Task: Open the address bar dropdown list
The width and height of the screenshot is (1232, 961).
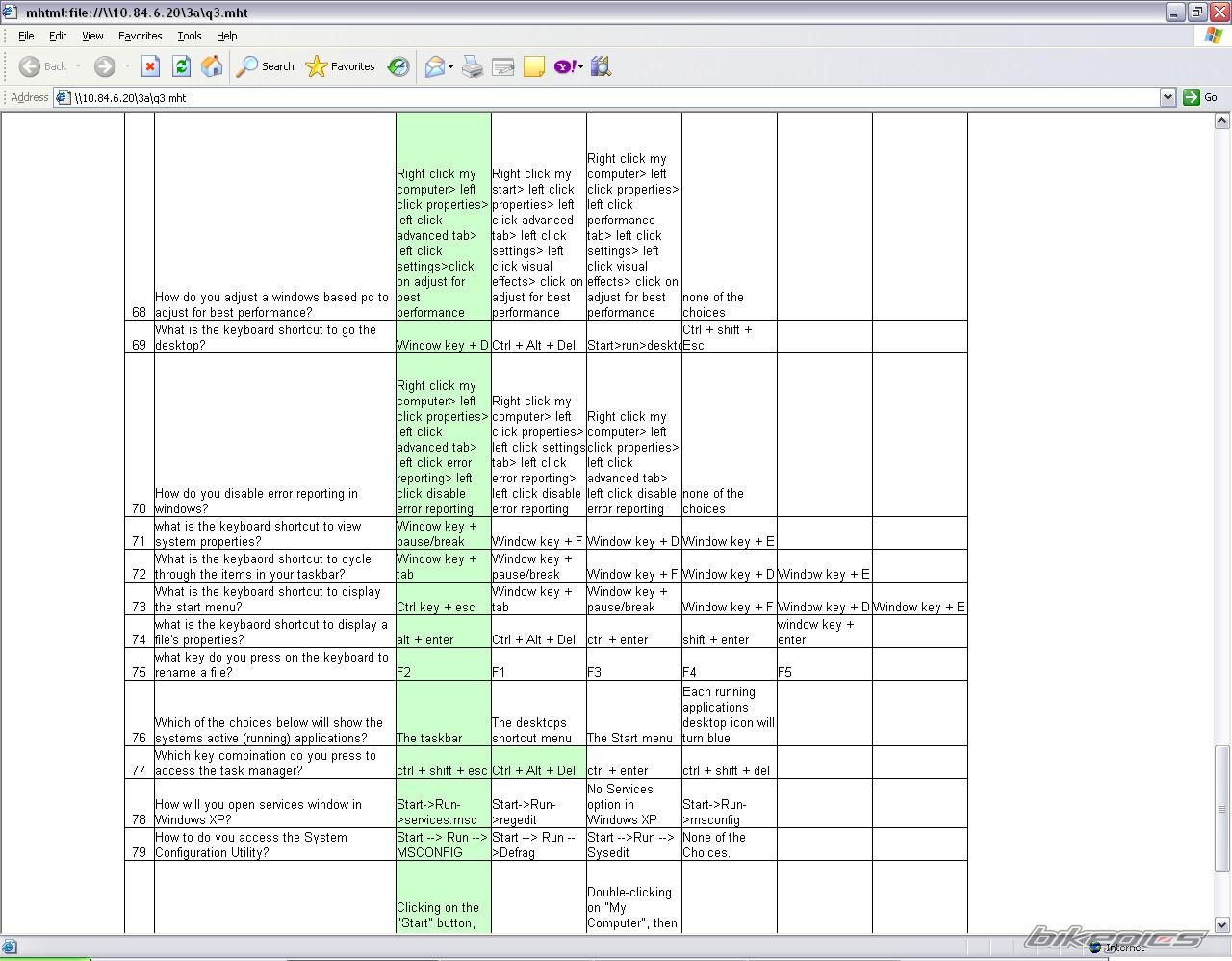Action: (1168, 97)
